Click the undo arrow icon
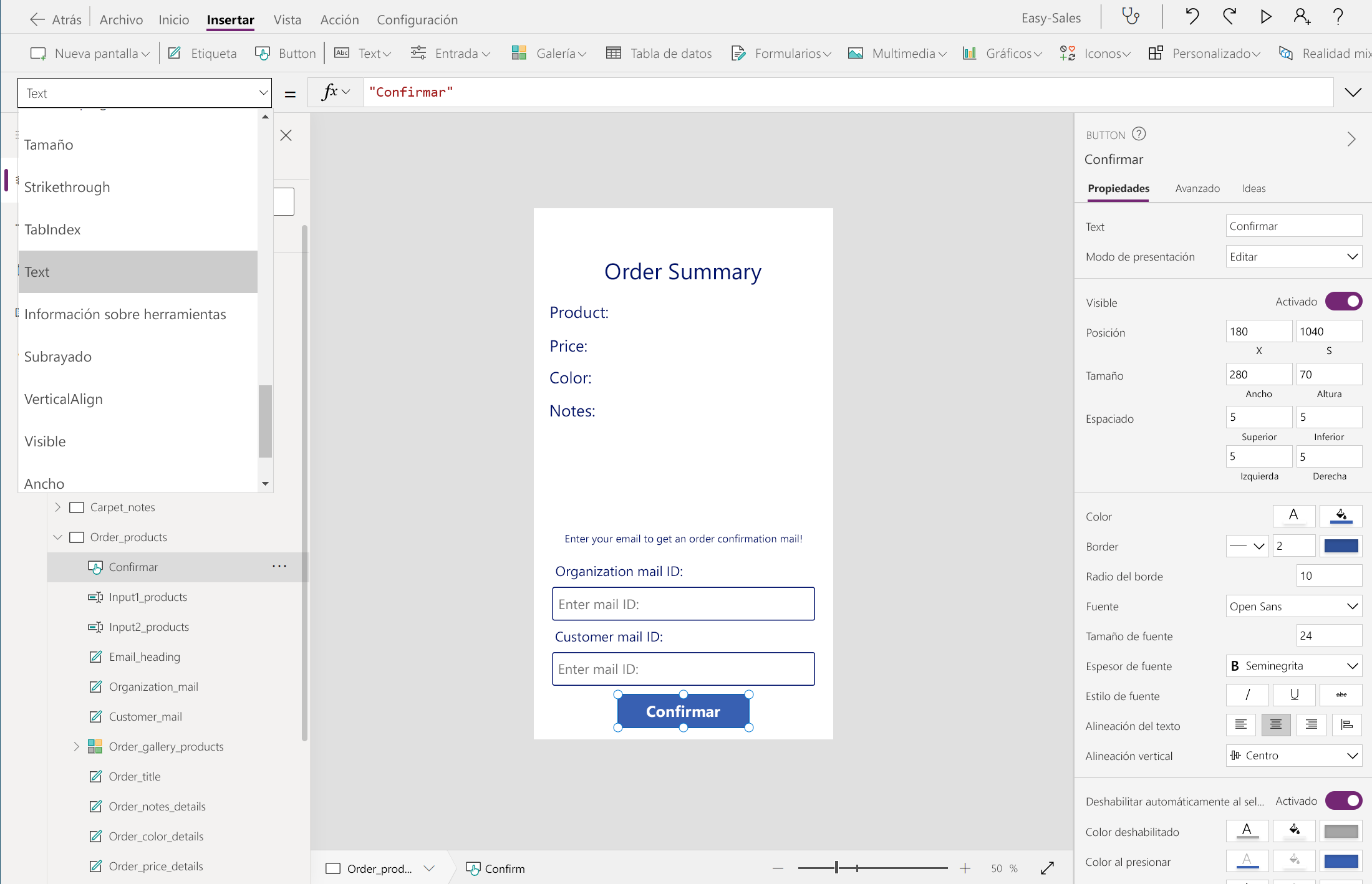 pos(1192,16)
